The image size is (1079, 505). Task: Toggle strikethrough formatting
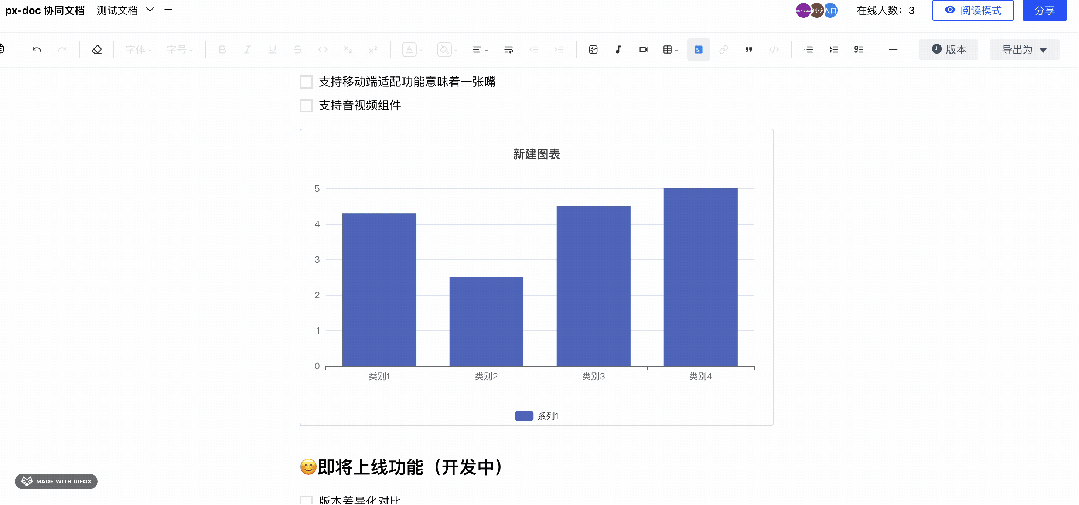297,50
